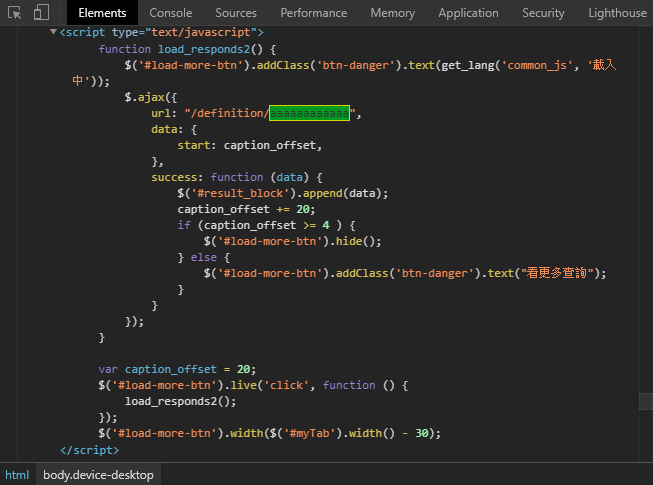Click the 'caption_offset += 20;' line

coord(246,209)
